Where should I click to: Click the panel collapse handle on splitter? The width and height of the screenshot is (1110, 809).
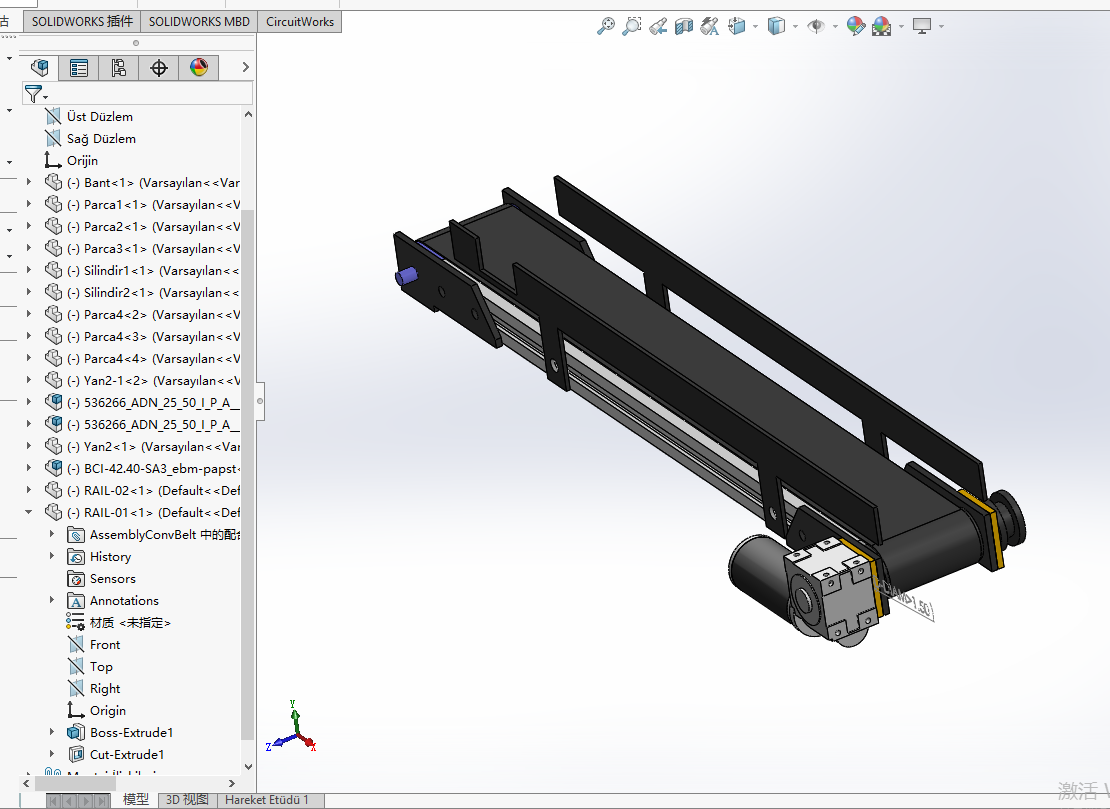(260, 401)
